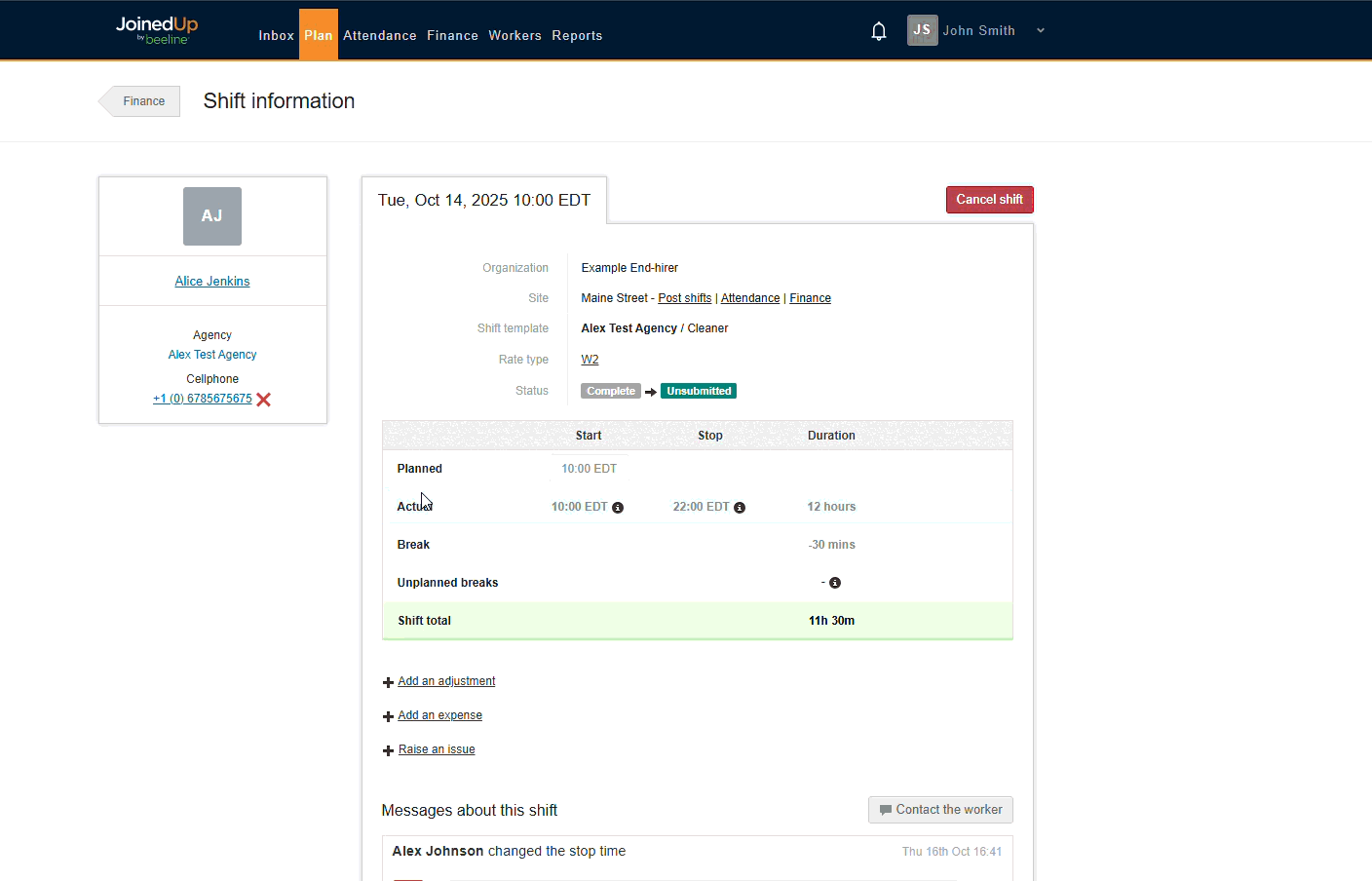The width and height of the screenshot is (1372, 881).
Task: Click the AJ worker avatar
Action: pyautogui.click(x=212, y=216)
